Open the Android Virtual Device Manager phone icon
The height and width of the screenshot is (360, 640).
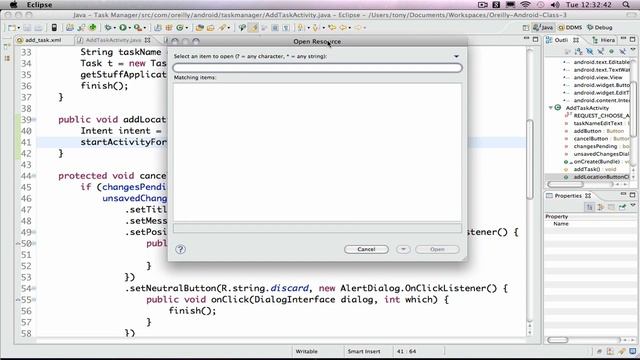(x=54, y=28)
